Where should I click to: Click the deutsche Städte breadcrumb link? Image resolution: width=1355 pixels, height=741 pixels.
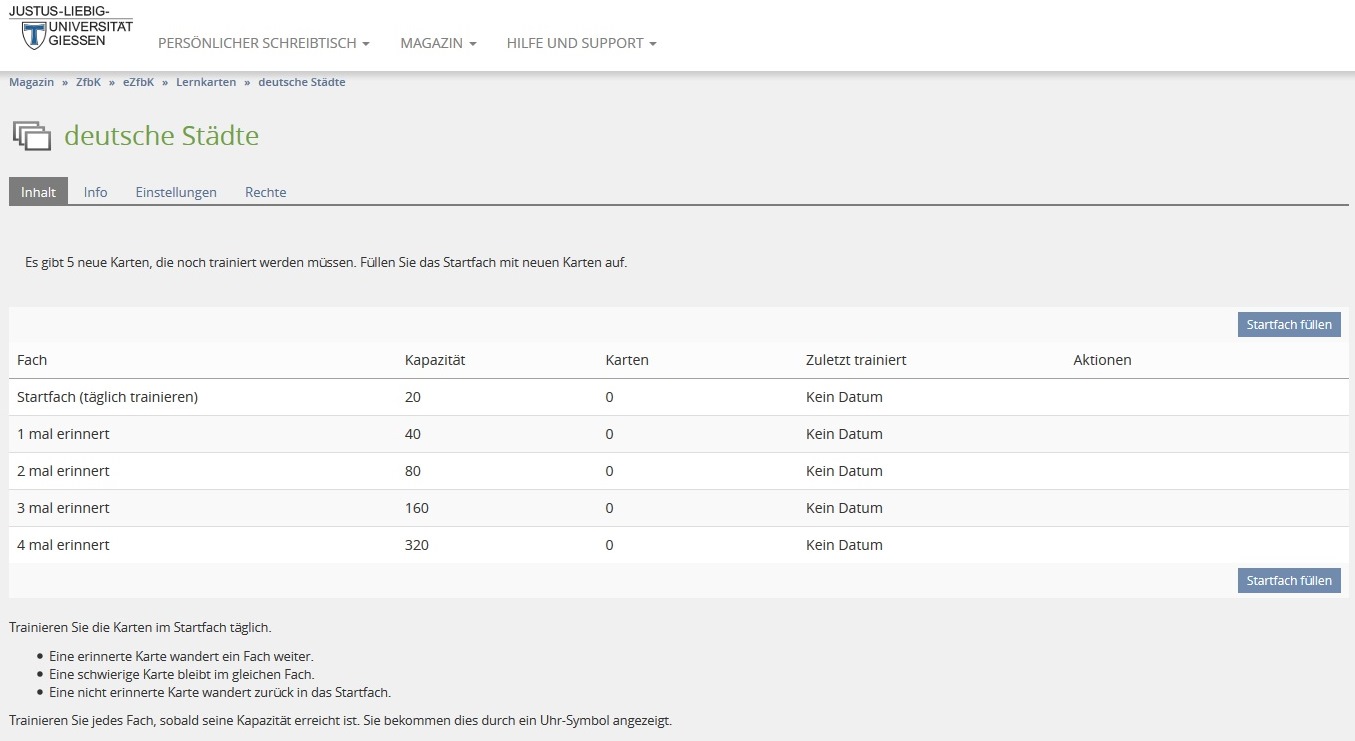pos(302,82)
